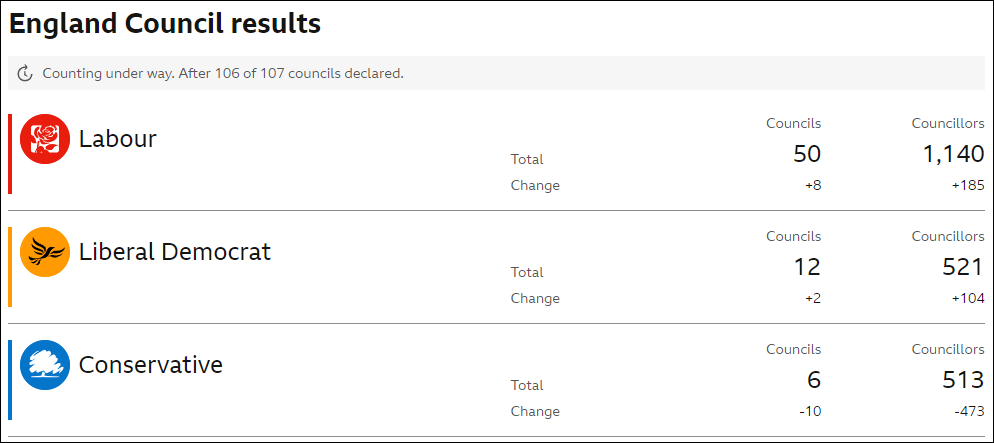The image size is (994, 443).
Task: Open the Liberal Democrat party name link
Action: click(x=175, y=252)
